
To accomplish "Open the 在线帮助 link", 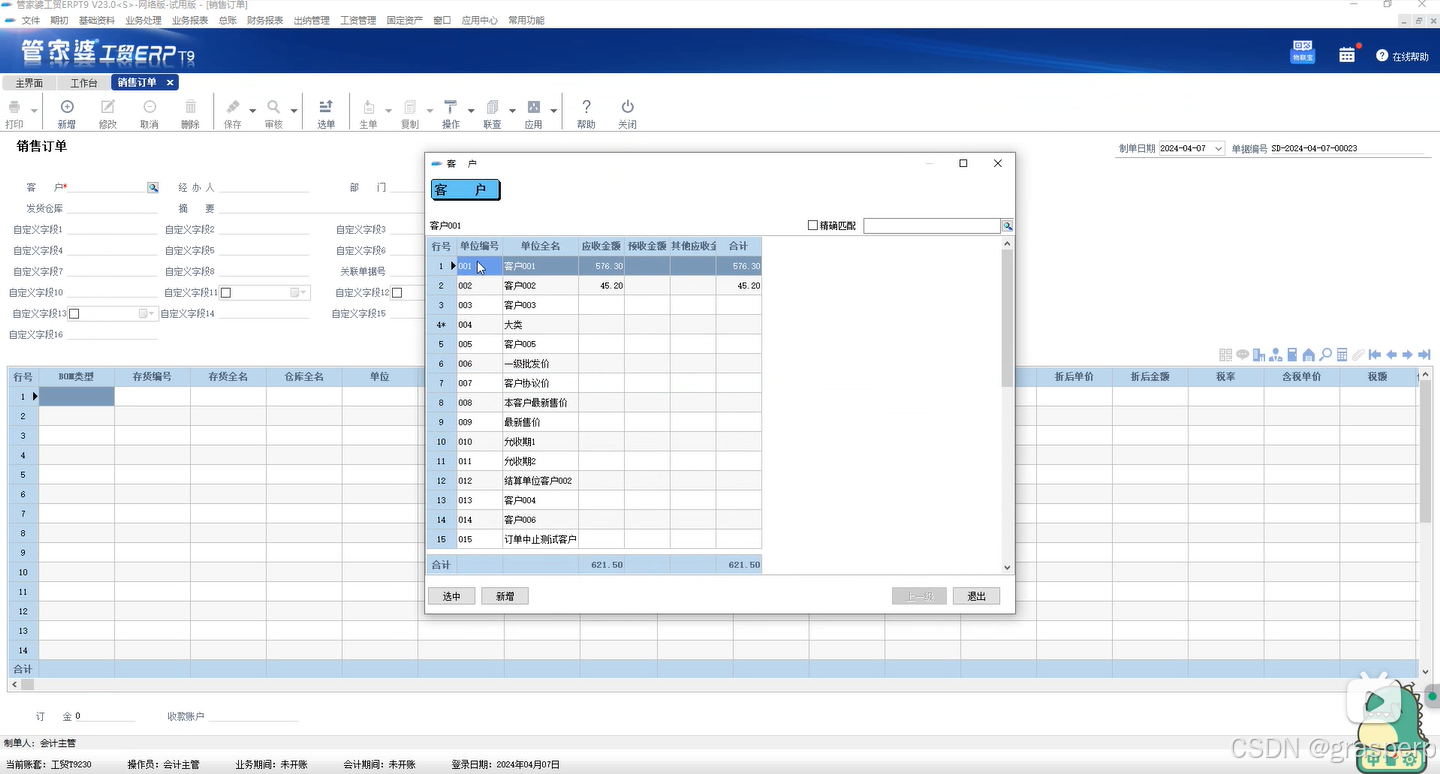I will (1403, 57).
